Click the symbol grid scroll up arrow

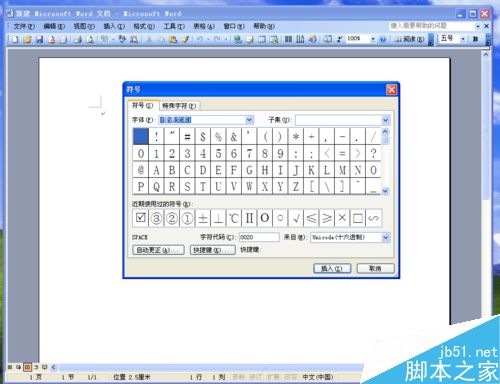(x=385, y=132)
